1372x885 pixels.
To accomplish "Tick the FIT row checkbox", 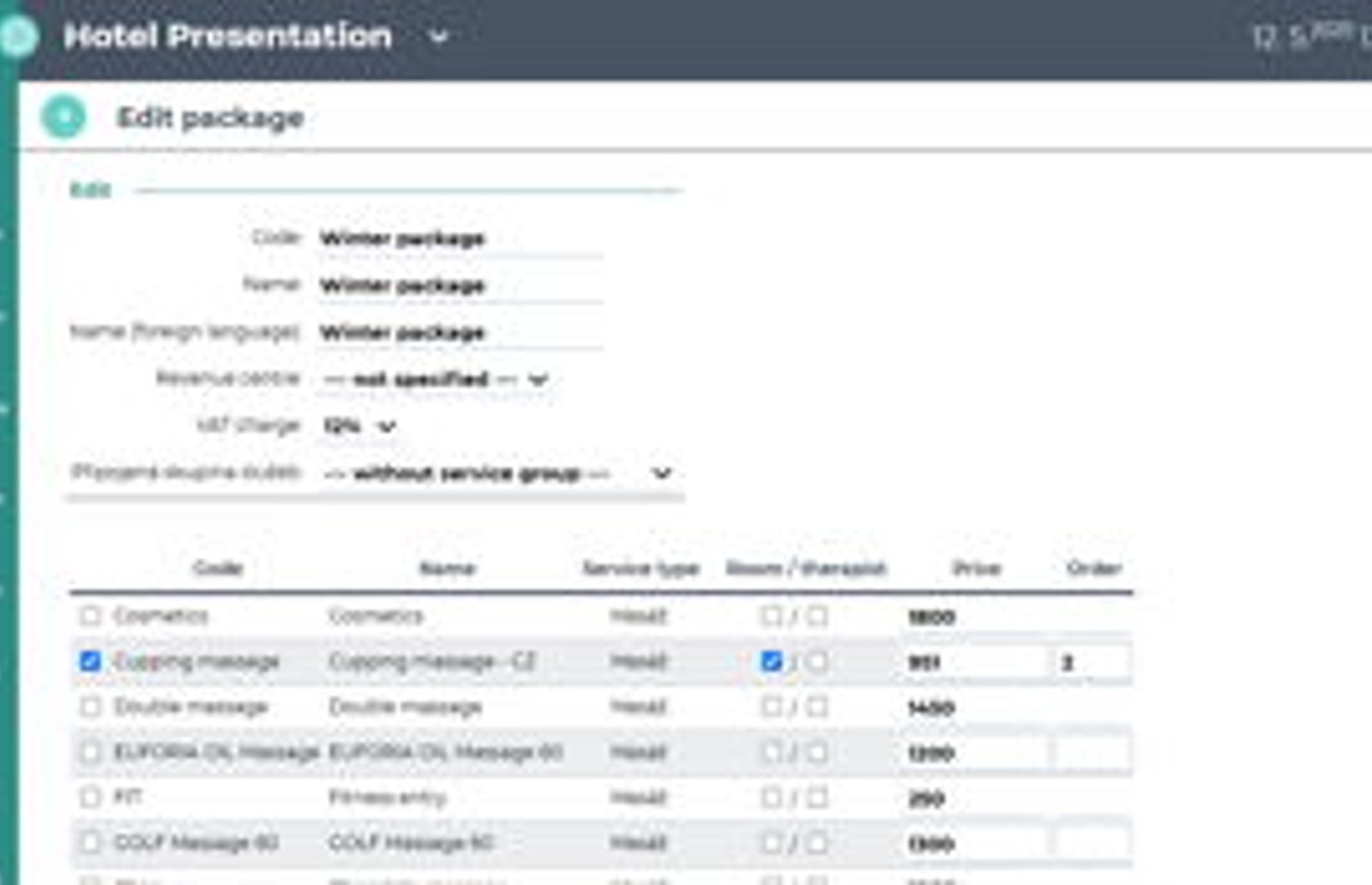I will coord(90,798).
